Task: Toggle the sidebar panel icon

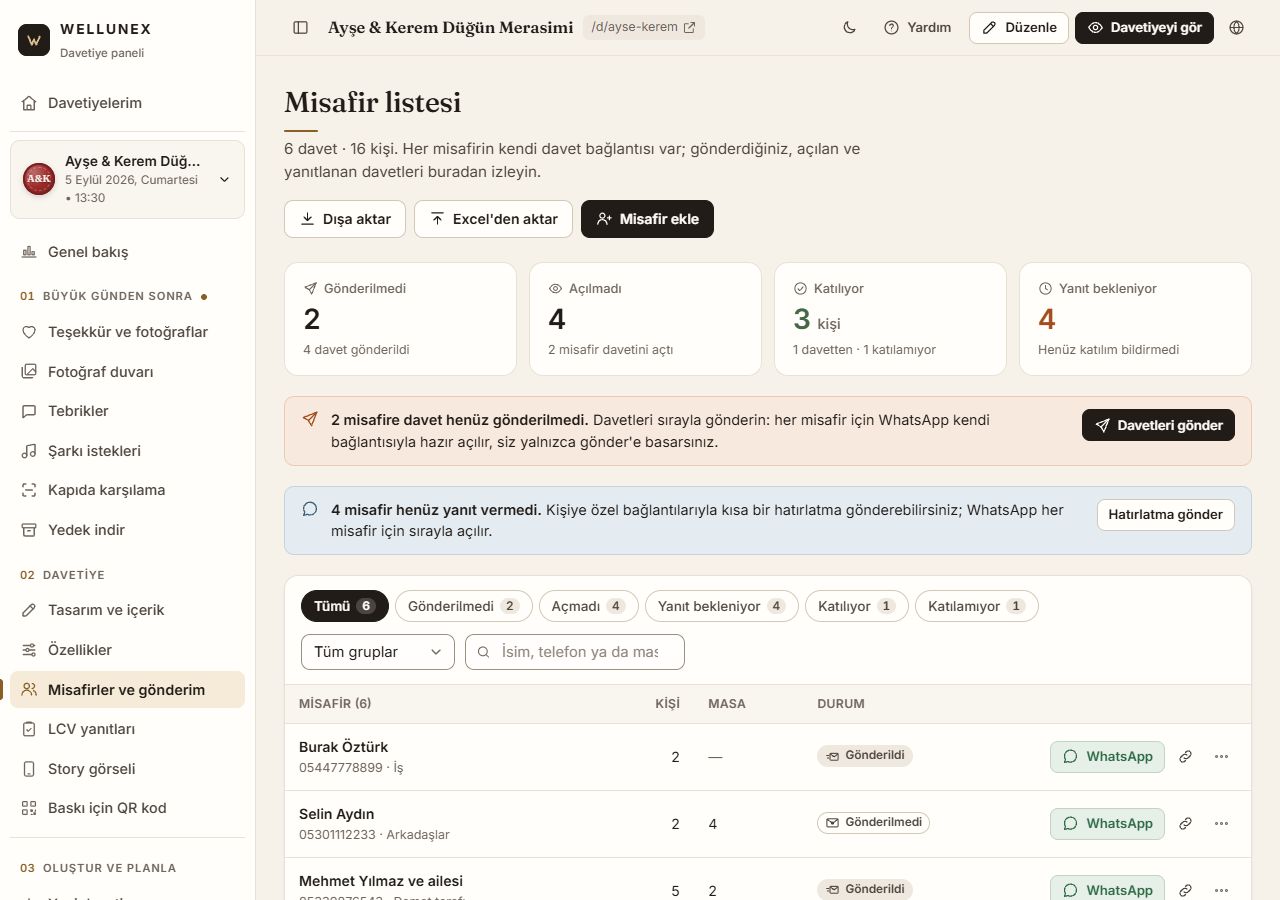Action: point(300,28)
